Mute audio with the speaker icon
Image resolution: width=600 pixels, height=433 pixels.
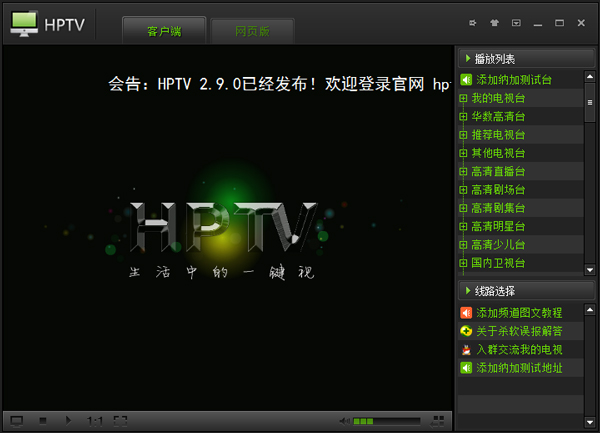click(x=344, y=421)
